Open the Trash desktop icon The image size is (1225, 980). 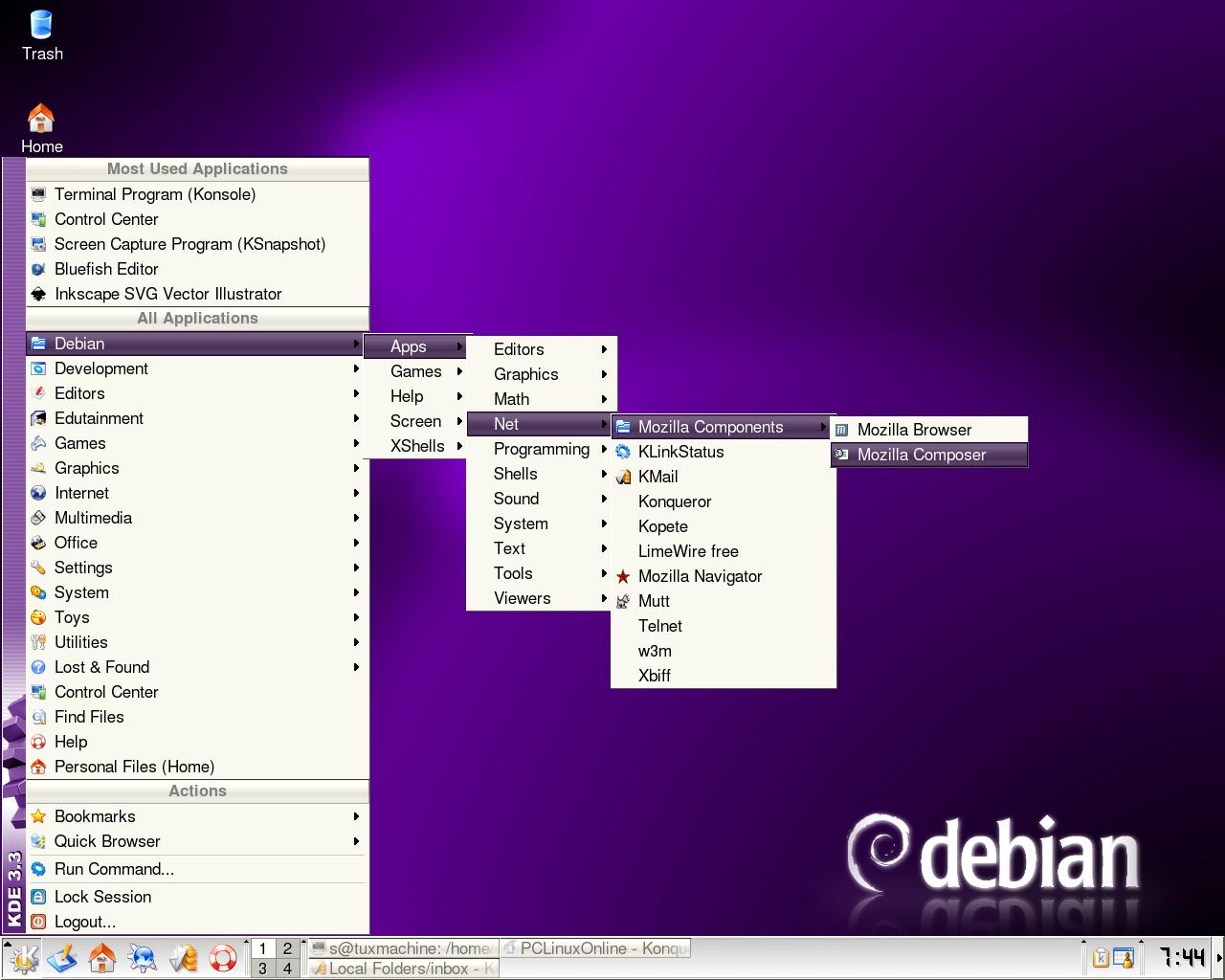[42, 36]
